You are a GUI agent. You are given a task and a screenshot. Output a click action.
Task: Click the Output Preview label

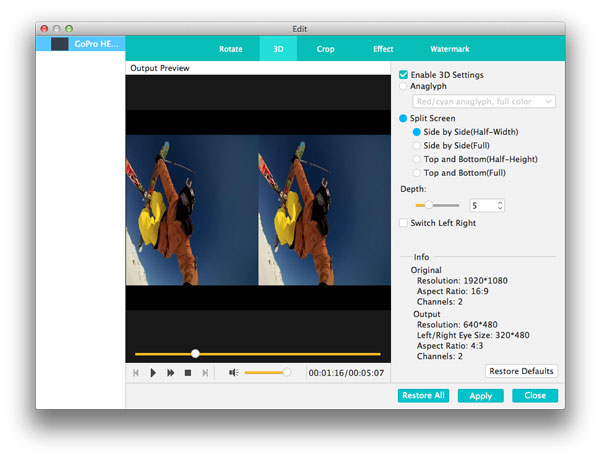coord(160,68)
